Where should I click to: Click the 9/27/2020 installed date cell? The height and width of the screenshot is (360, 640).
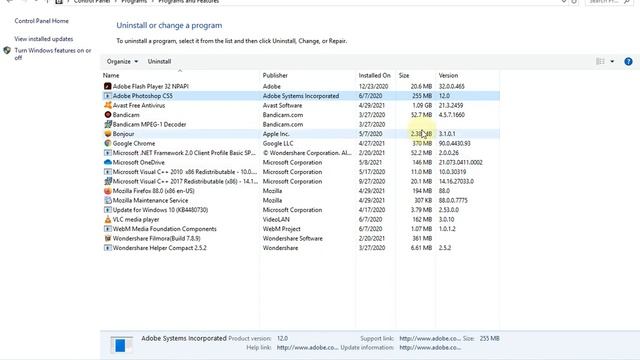click(x=371, y=181)
